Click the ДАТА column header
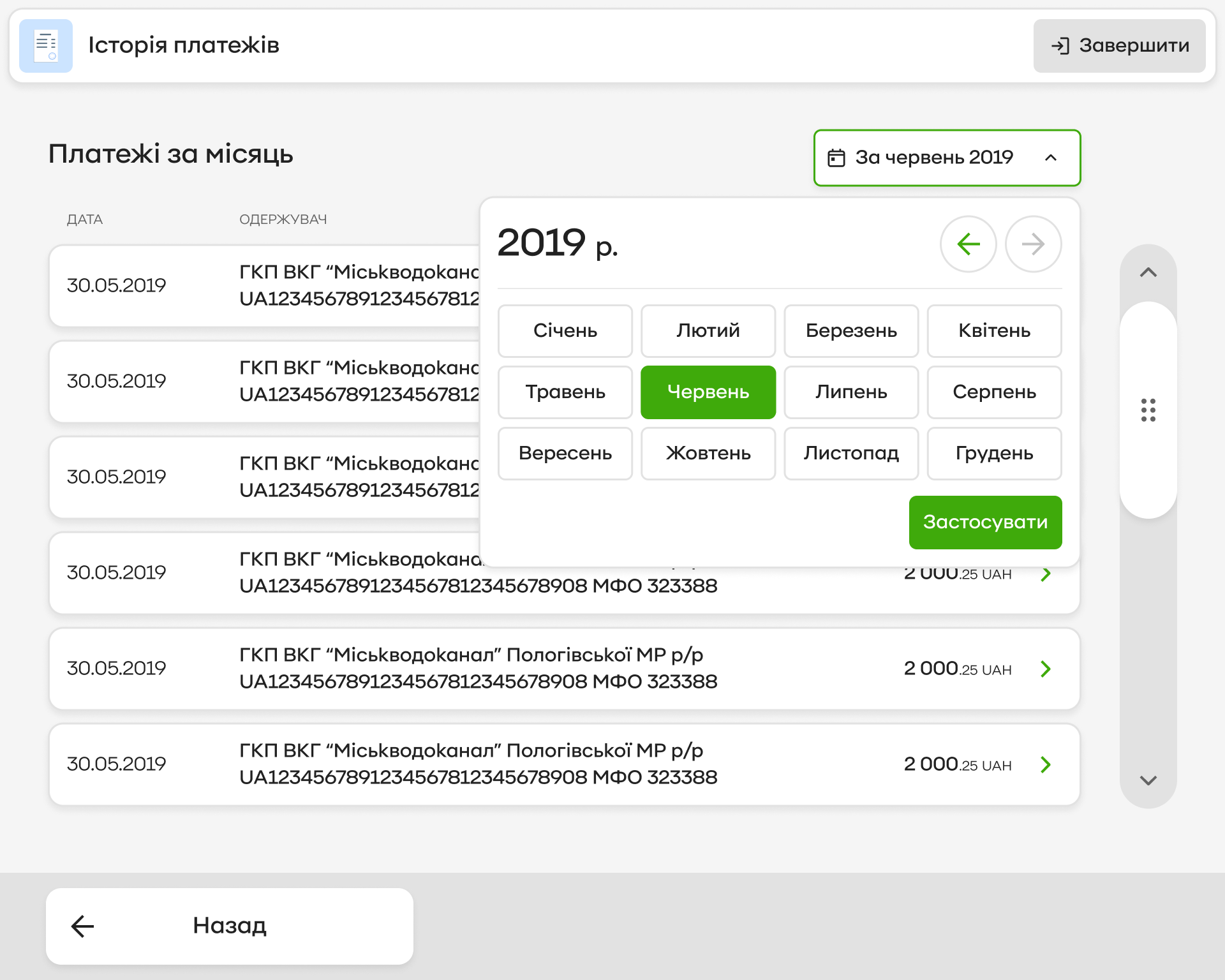 [x=85, y=219]
